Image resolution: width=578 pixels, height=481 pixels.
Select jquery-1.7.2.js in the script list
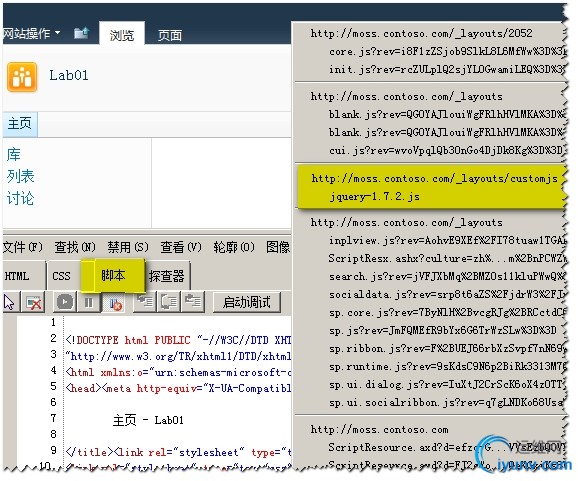[x=375, y=196]
